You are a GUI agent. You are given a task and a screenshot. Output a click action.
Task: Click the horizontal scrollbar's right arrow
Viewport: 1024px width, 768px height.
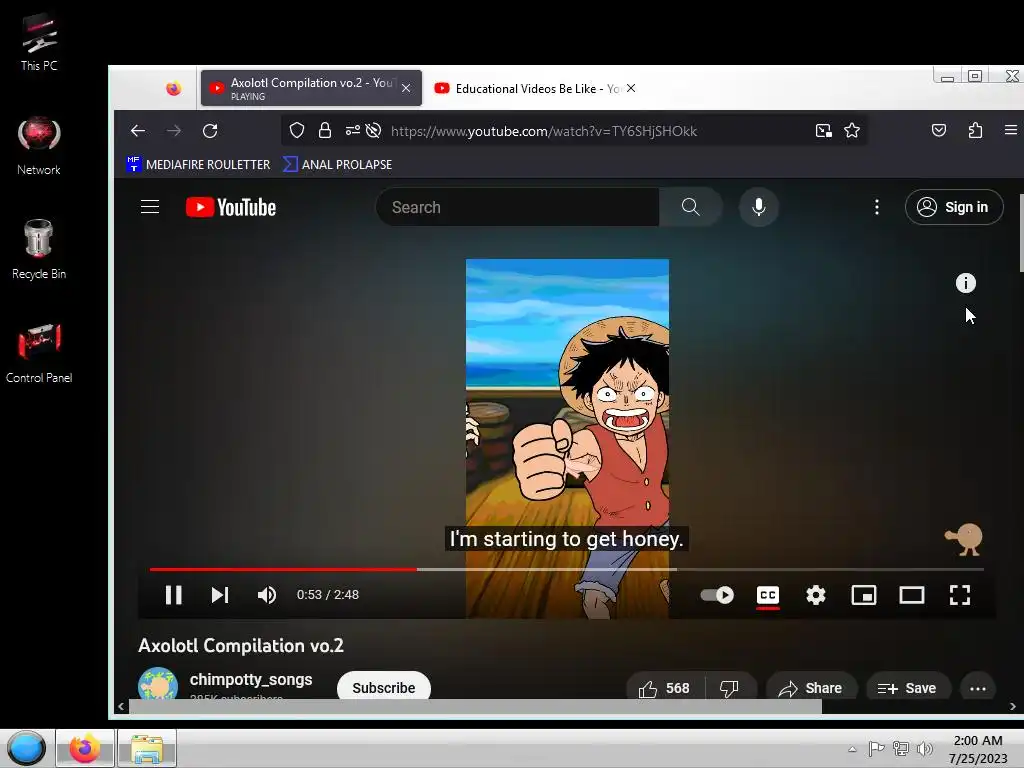(1012, 706)
